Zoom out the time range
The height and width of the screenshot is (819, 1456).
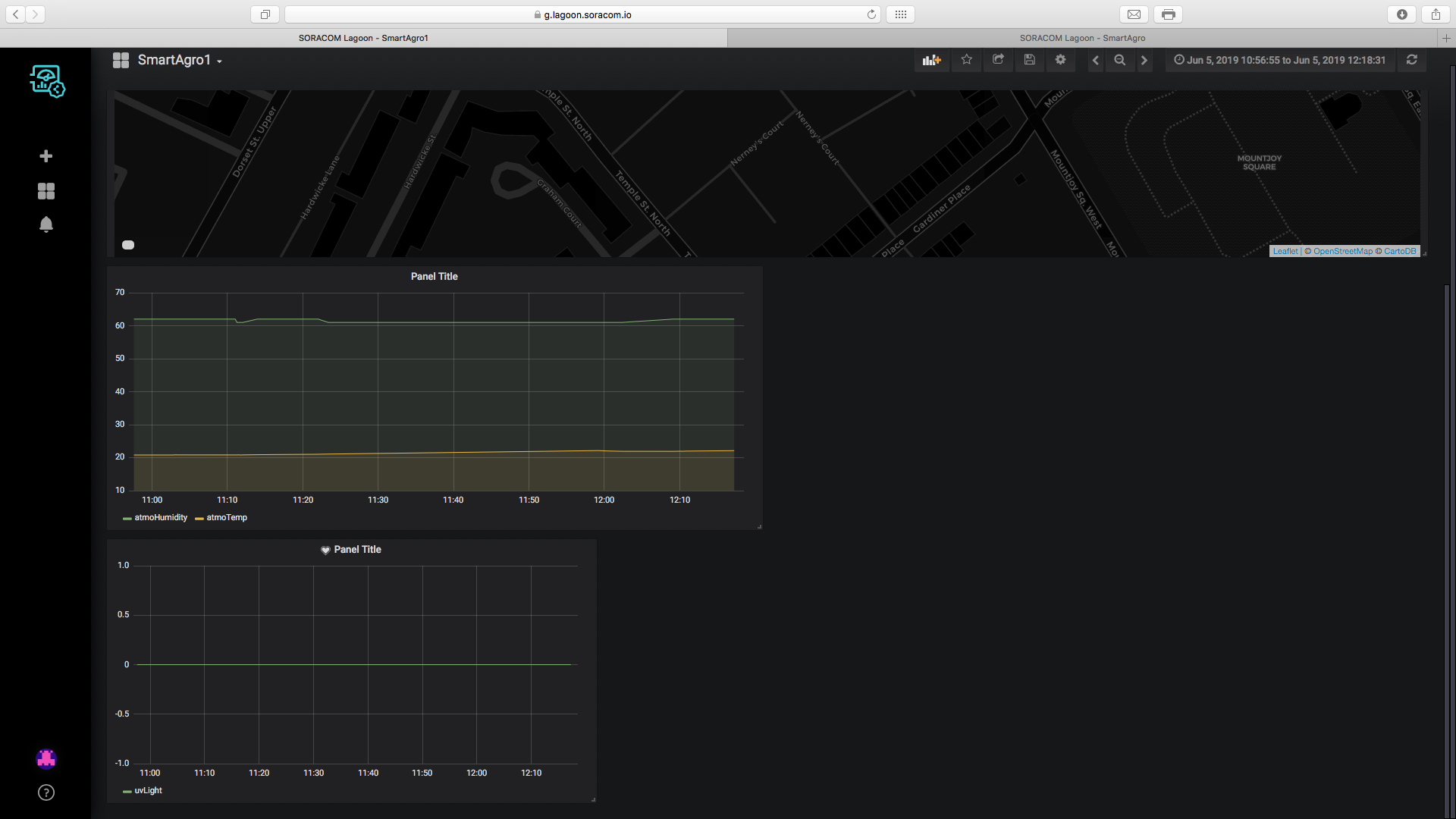coord(1119,60)
